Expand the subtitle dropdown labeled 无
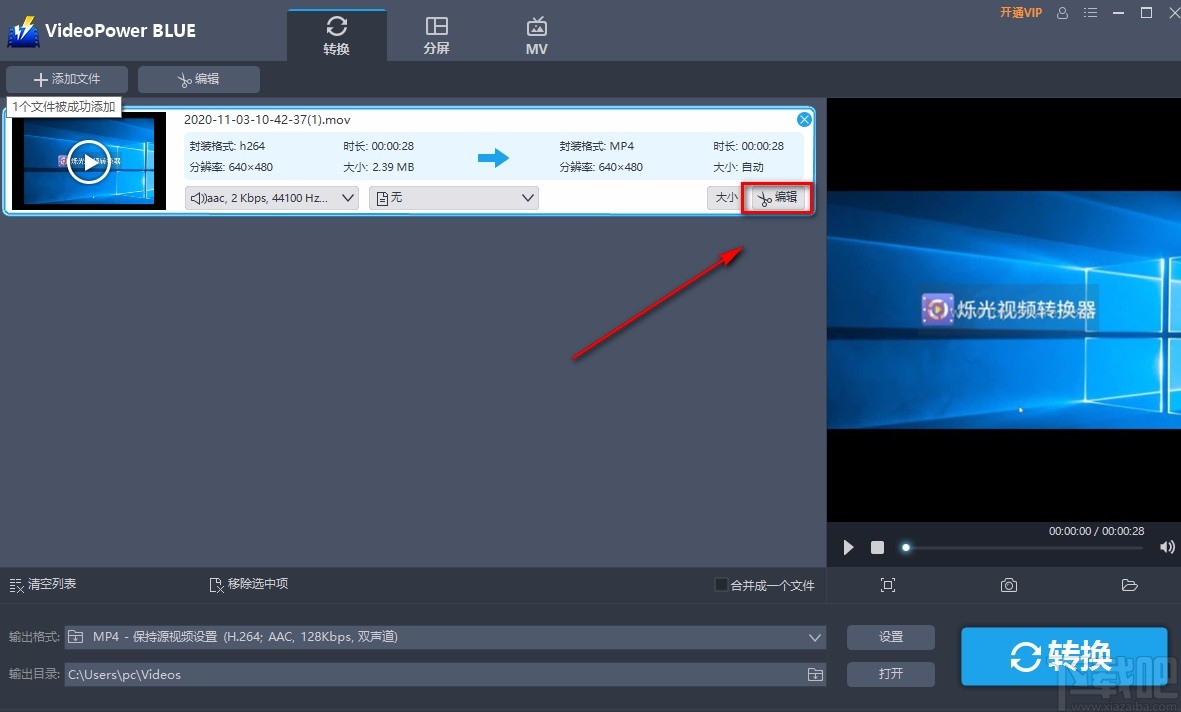The image size is (1181, 712). (x=453, y=197)
